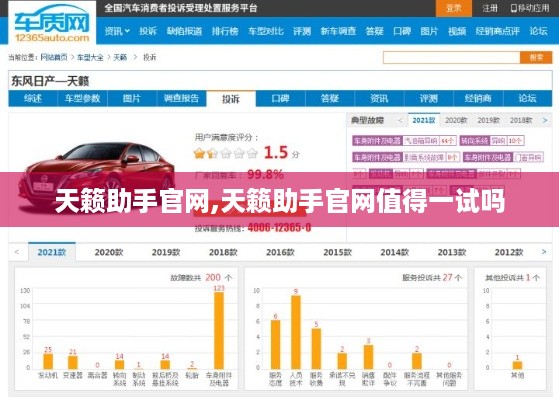The image size is (559, 400).
Task: Open the 移动应用 phone icon link
Action: coord(530,8)
